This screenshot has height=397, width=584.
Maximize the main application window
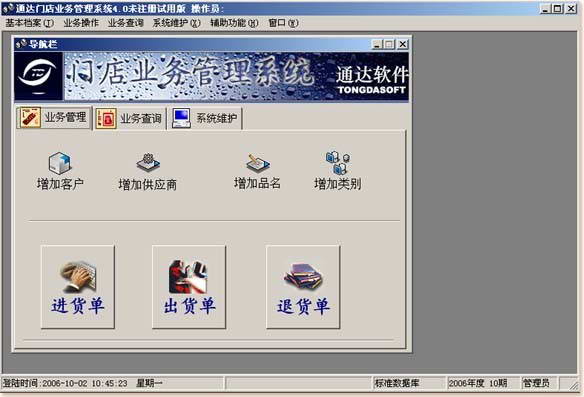coord(558,9)
